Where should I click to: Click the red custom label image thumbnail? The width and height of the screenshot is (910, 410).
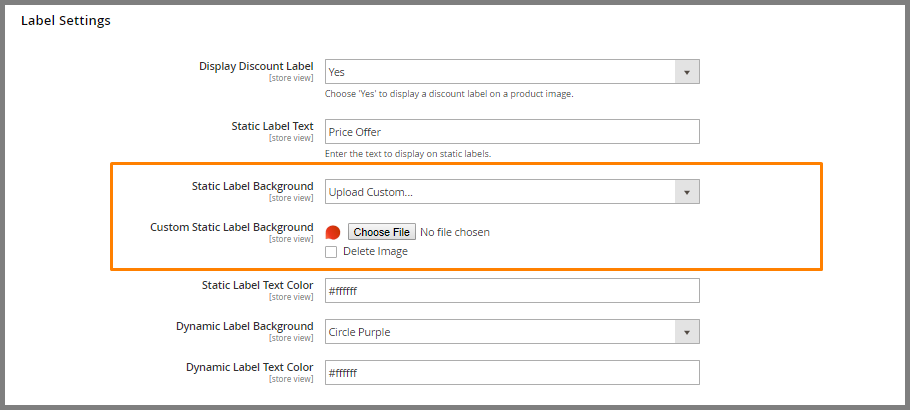coord(333,232)
